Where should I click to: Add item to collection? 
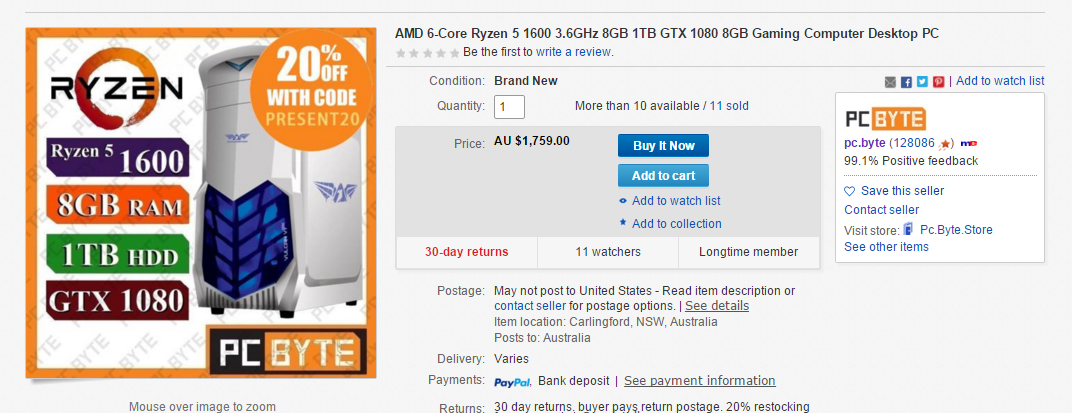tap(677, 224)
